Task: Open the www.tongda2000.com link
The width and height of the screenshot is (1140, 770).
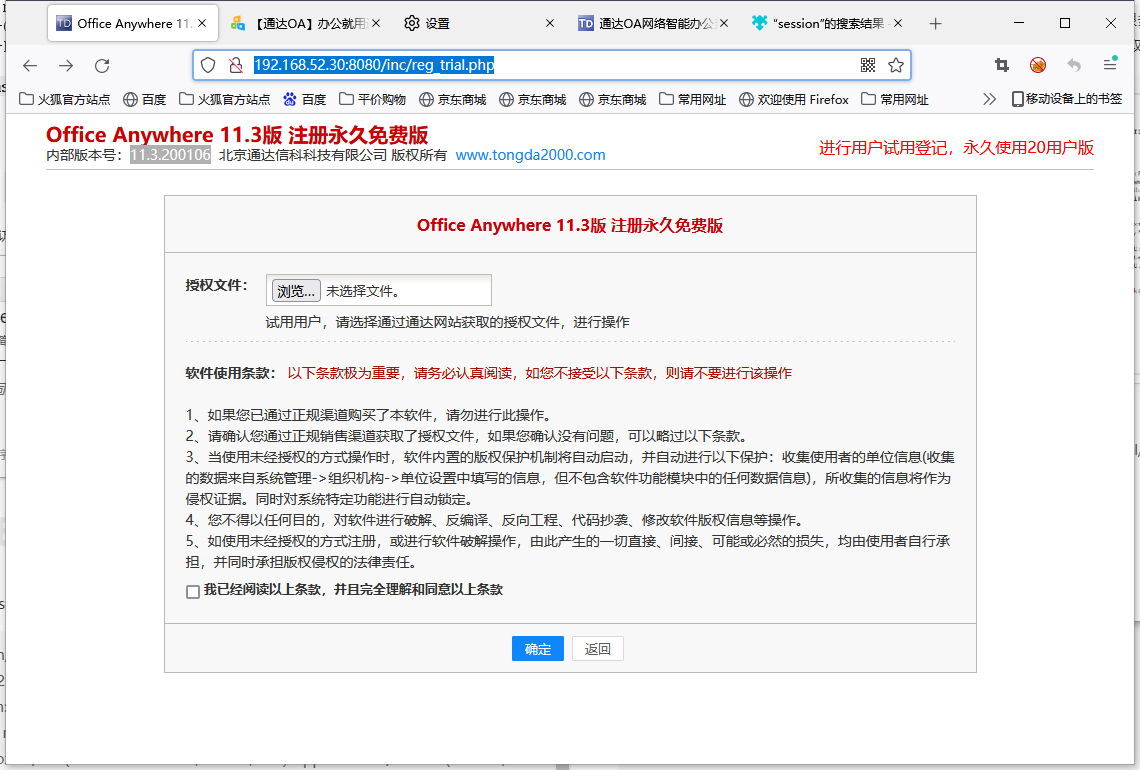Action: [x=530, y=155]
